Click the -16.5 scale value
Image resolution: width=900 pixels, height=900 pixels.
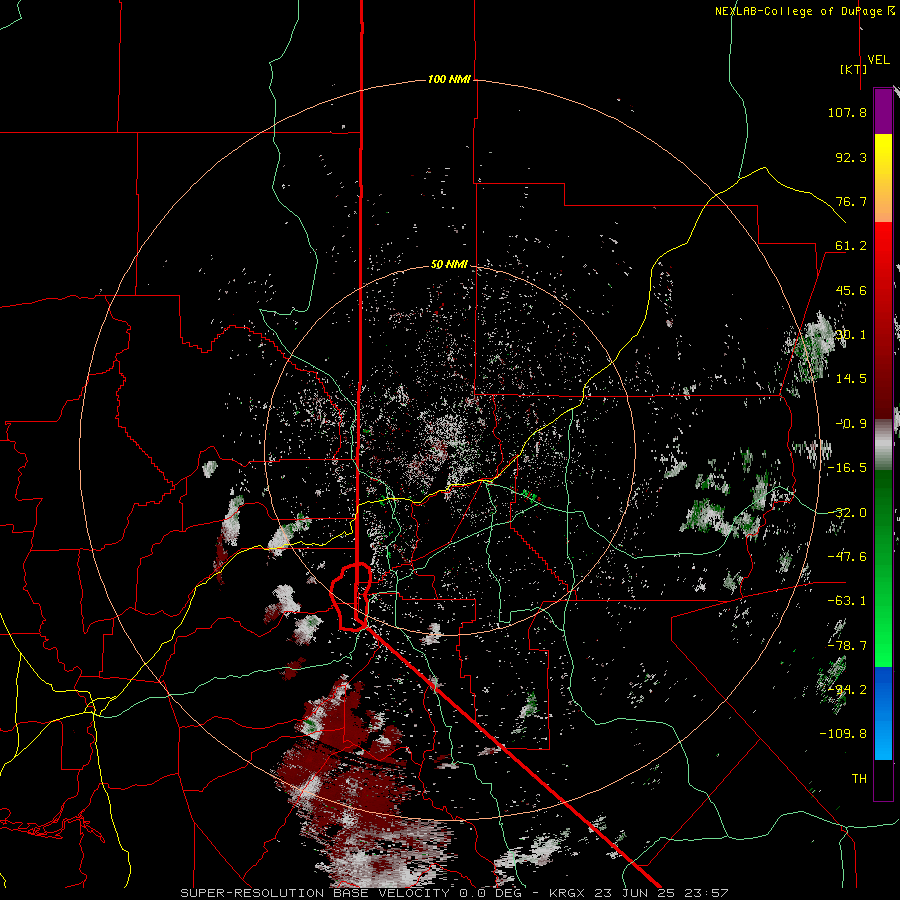[x=847, y=468]
